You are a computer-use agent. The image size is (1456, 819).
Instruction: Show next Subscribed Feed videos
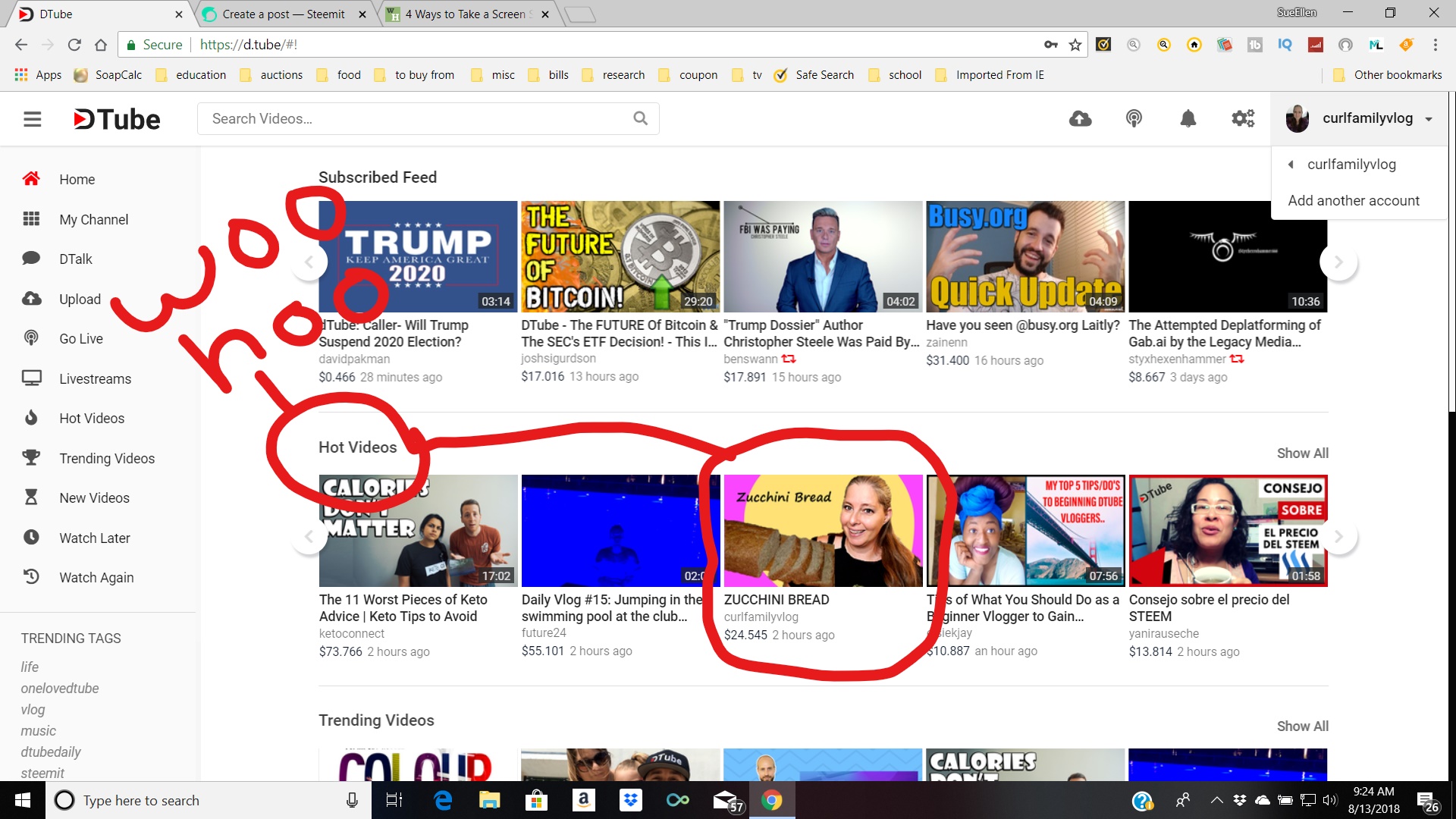click(1338, 262)
